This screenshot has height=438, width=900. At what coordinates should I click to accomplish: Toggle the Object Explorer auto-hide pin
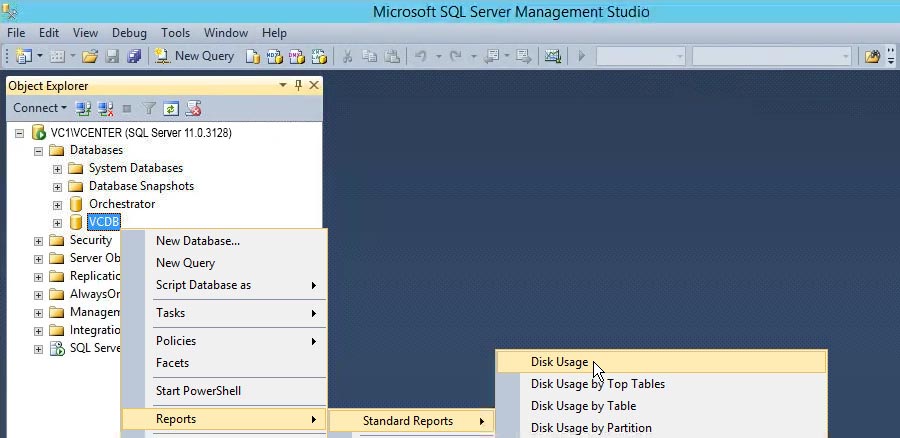(298, 86)
